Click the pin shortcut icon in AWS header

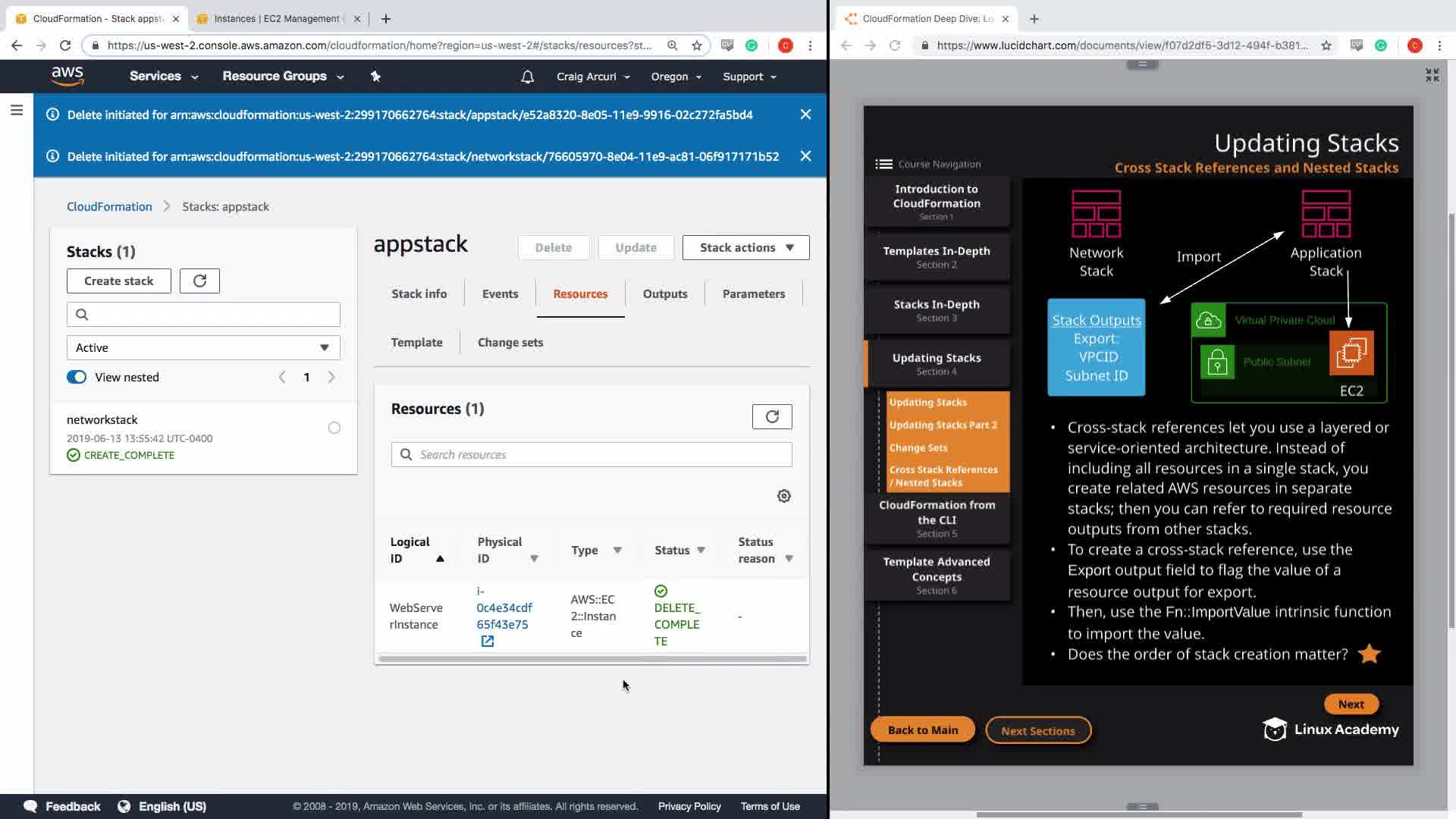pos(375,77)
